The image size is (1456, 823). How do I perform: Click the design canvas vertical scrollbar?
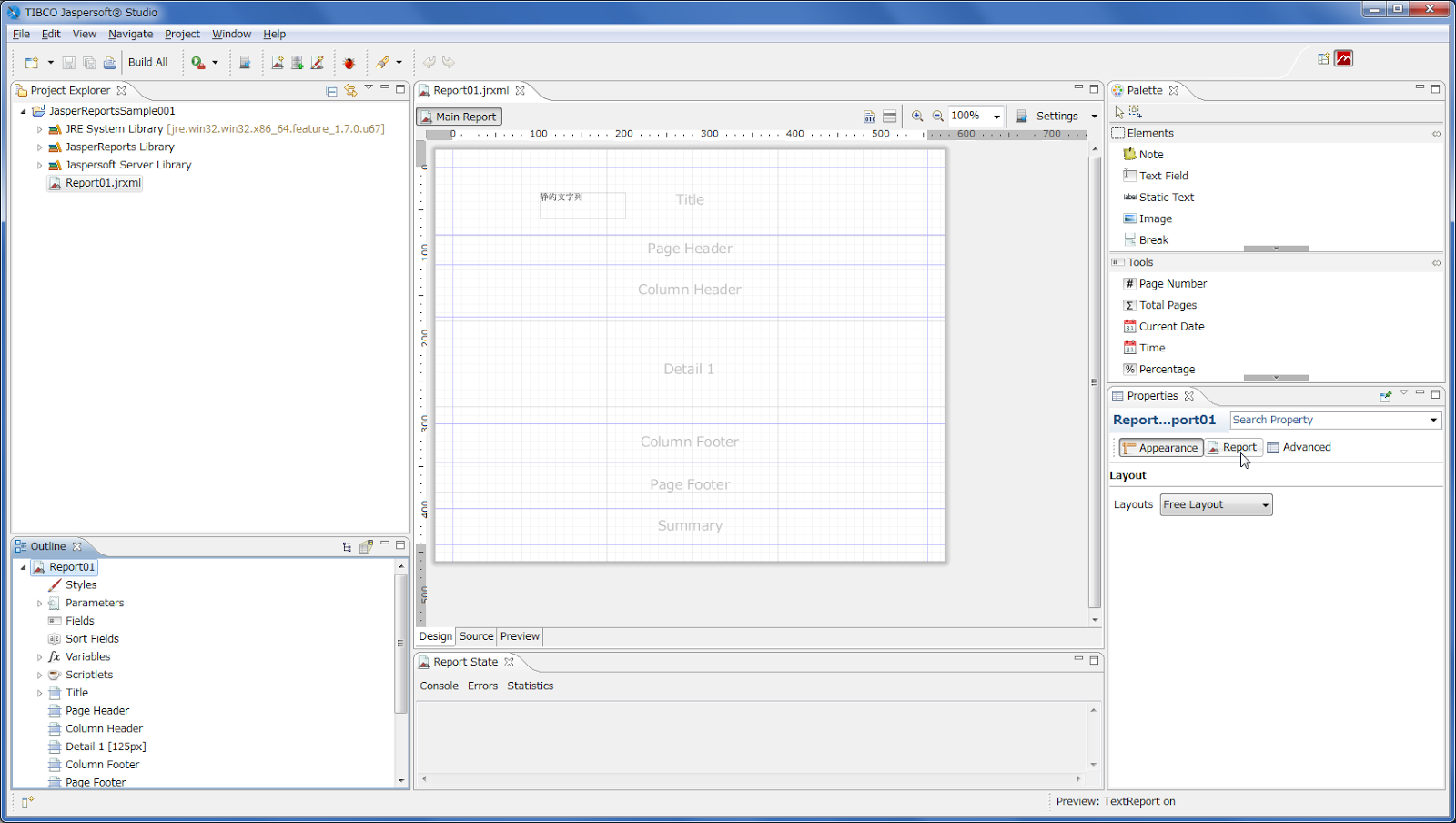tap(1094, 382)
